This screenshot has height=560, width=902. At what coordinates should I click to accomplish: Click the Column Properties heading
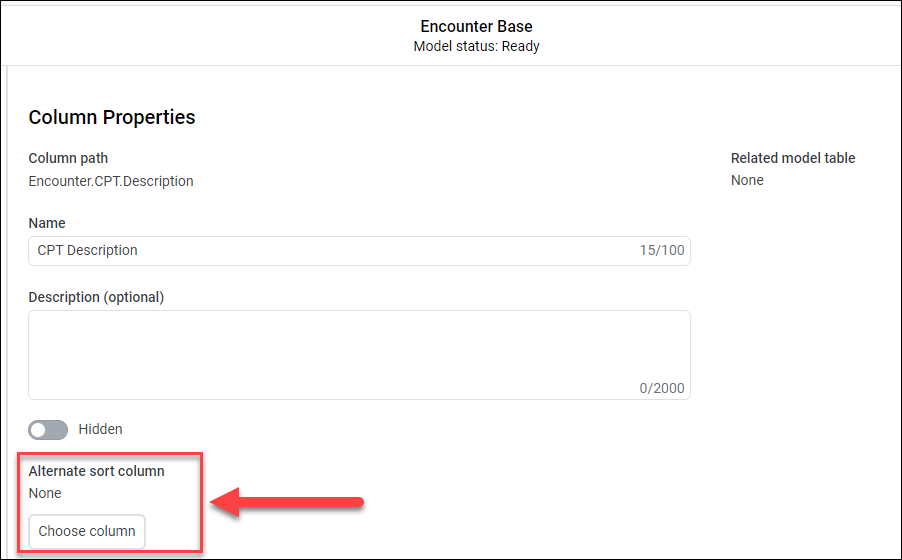click(112, 117)
